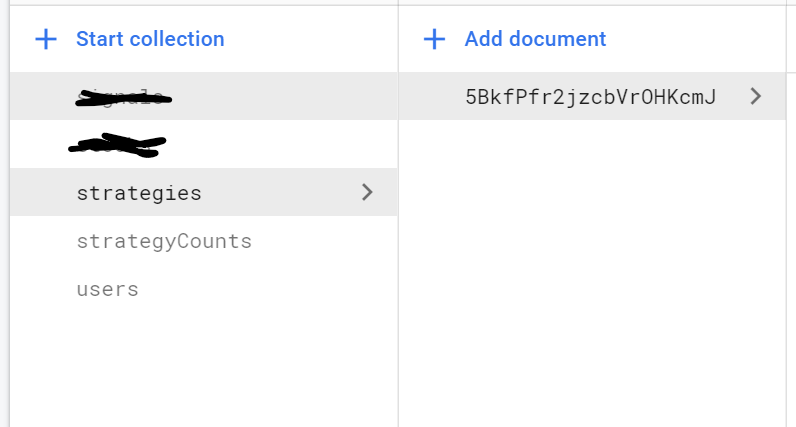Expand the chevron arrow on strategies row
This screenshot has height=427, width=796.
point(367,192)
